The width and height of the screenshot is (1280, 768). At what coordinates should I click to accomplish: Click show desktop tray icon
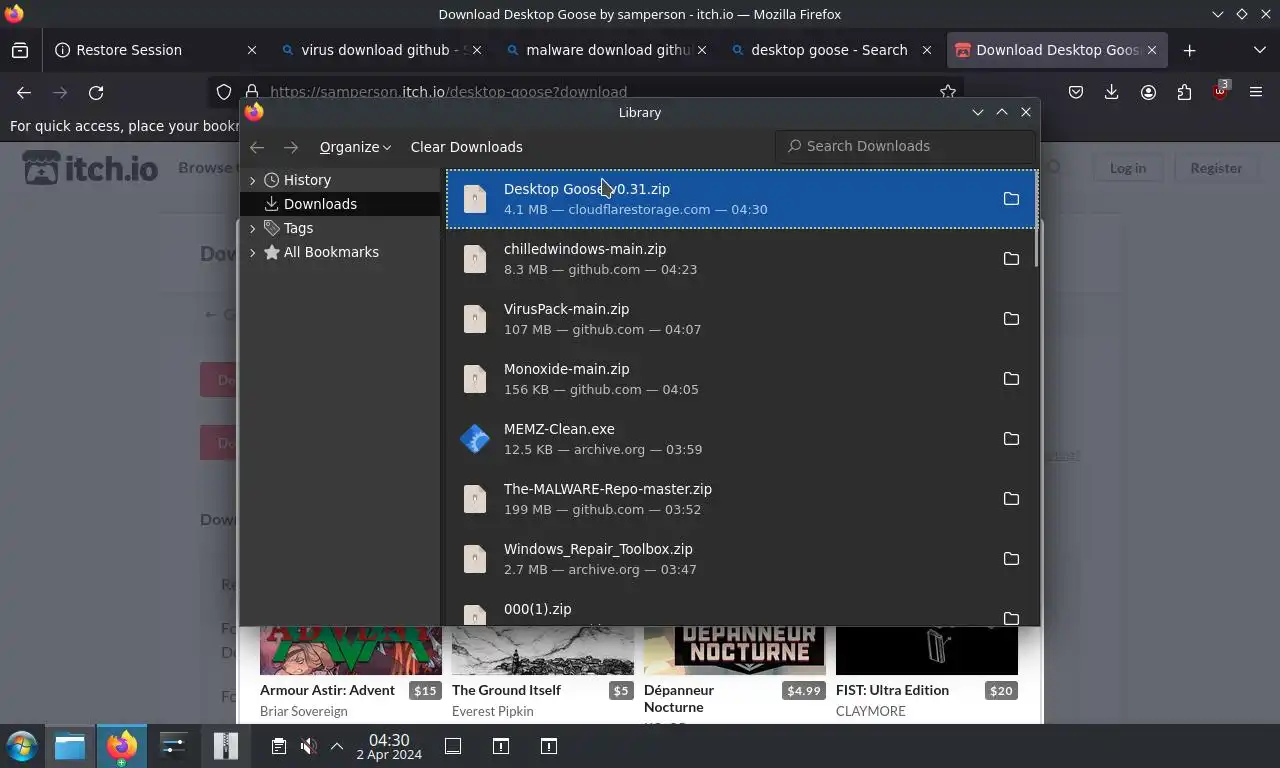point(452,746)
